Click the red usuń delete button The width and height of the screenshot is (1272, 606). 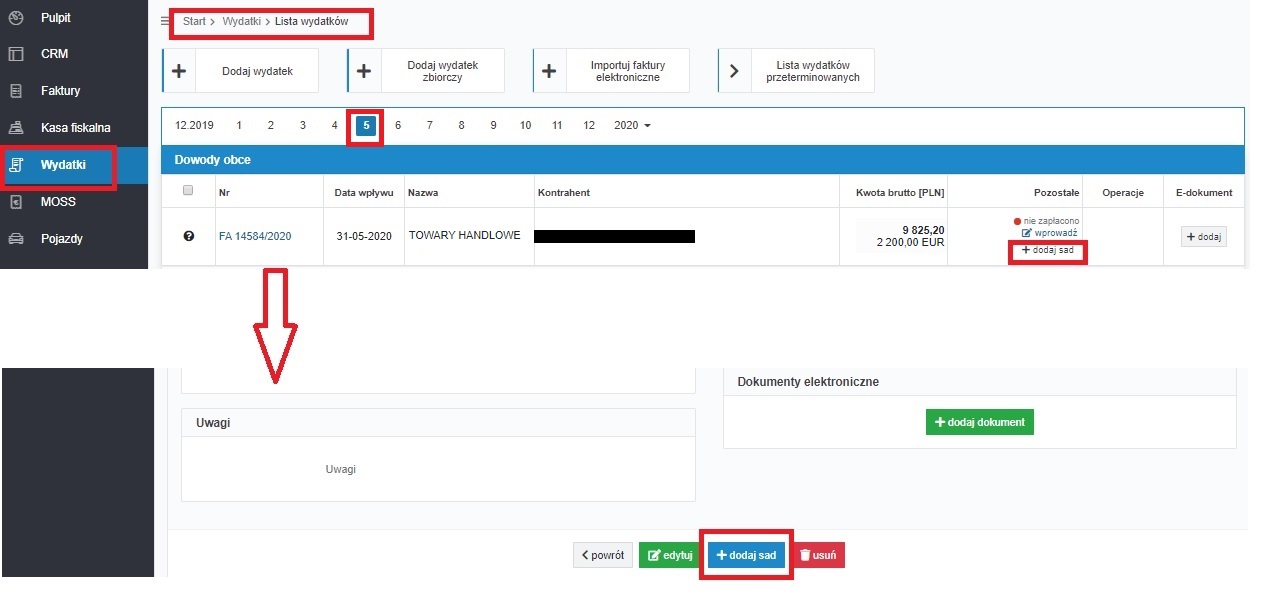pos(818,555)
